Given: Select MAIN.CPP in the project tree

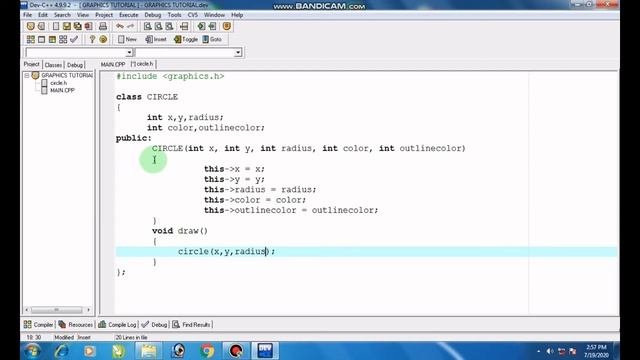Looking at the screenshot, I should click(62, 90).
